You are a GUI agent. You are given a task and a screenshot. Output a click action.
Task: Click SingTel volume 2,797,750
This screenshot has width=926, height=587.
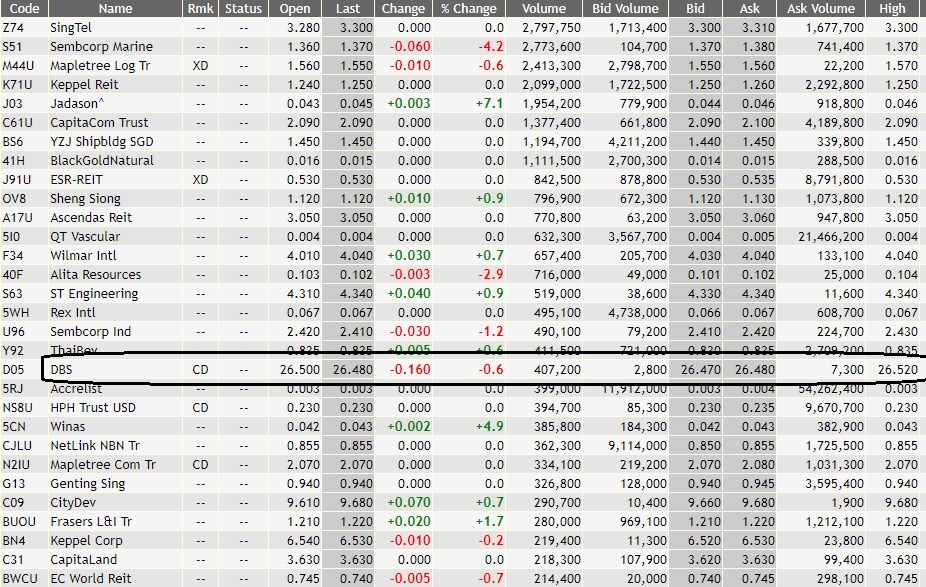(x=551, y=28)
